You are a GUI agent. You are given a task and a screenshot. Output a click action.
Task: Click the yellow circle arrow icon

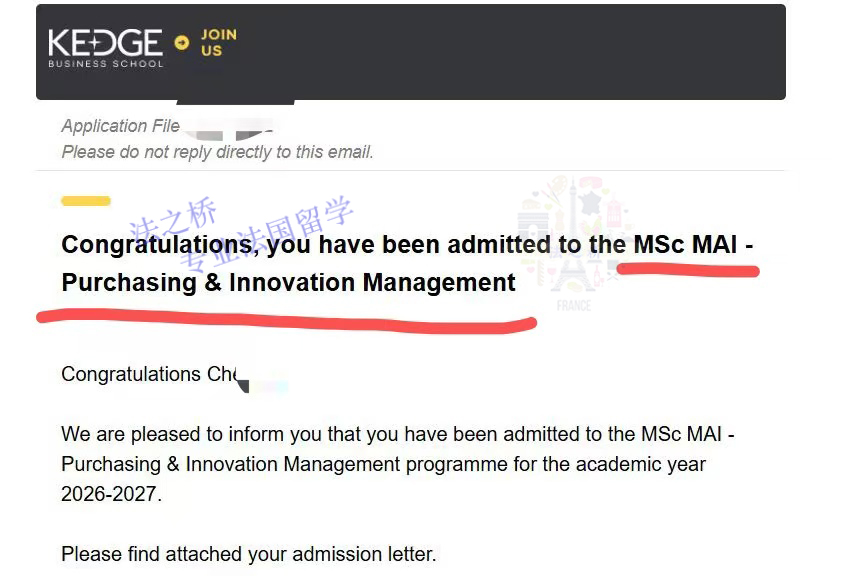point(181,42)
